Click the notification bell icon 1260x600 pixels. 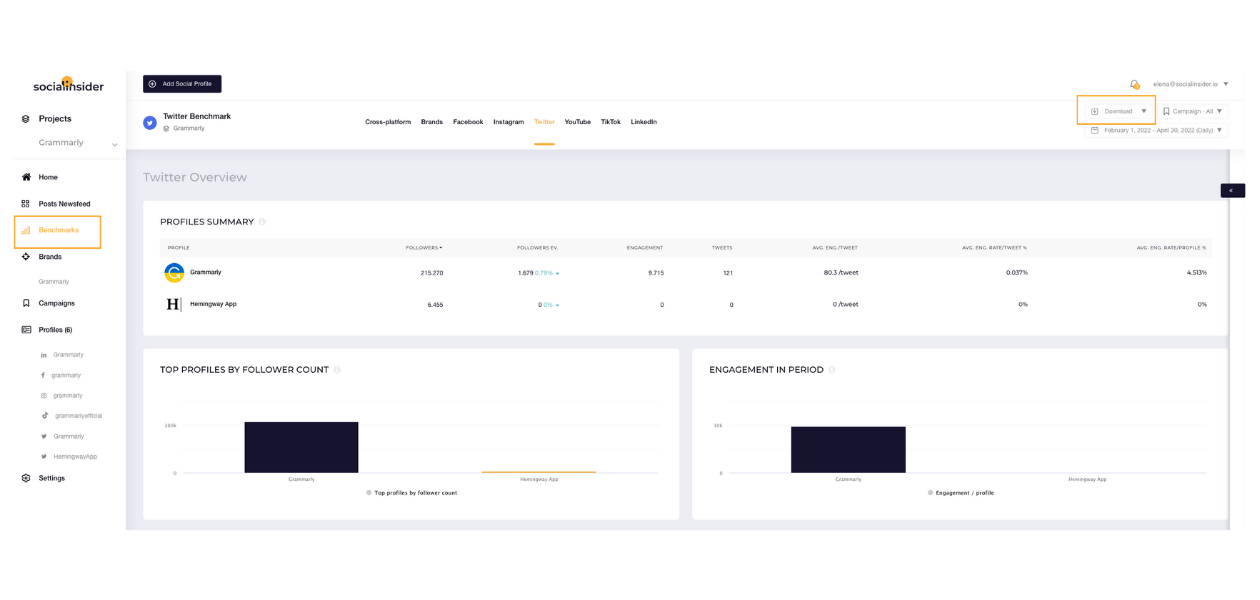[x=1134, y=85]
